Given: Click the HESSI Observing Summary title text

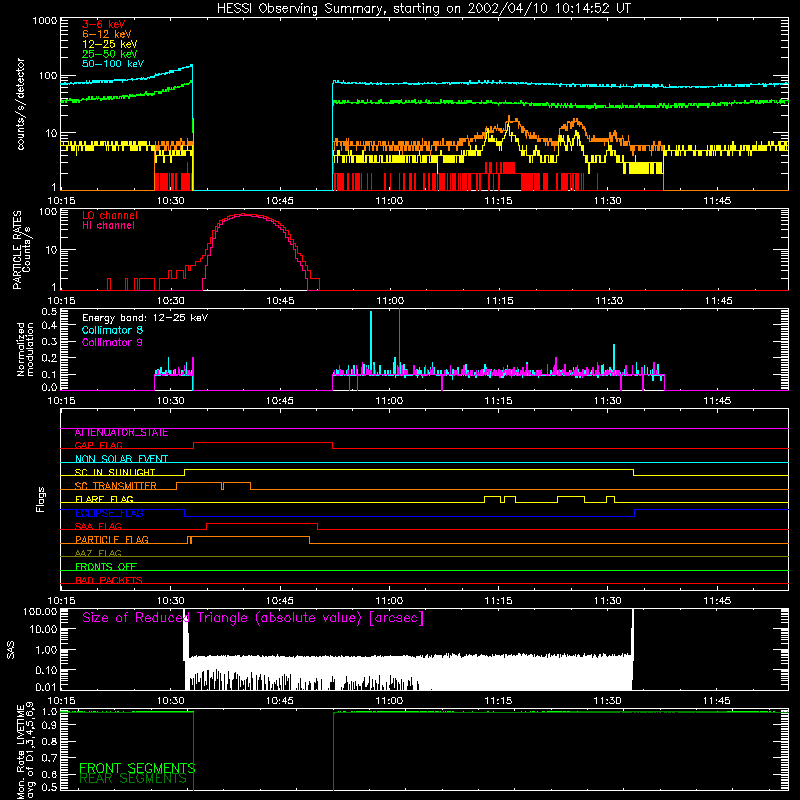Looking at the screenshot, I should [423, 9].
